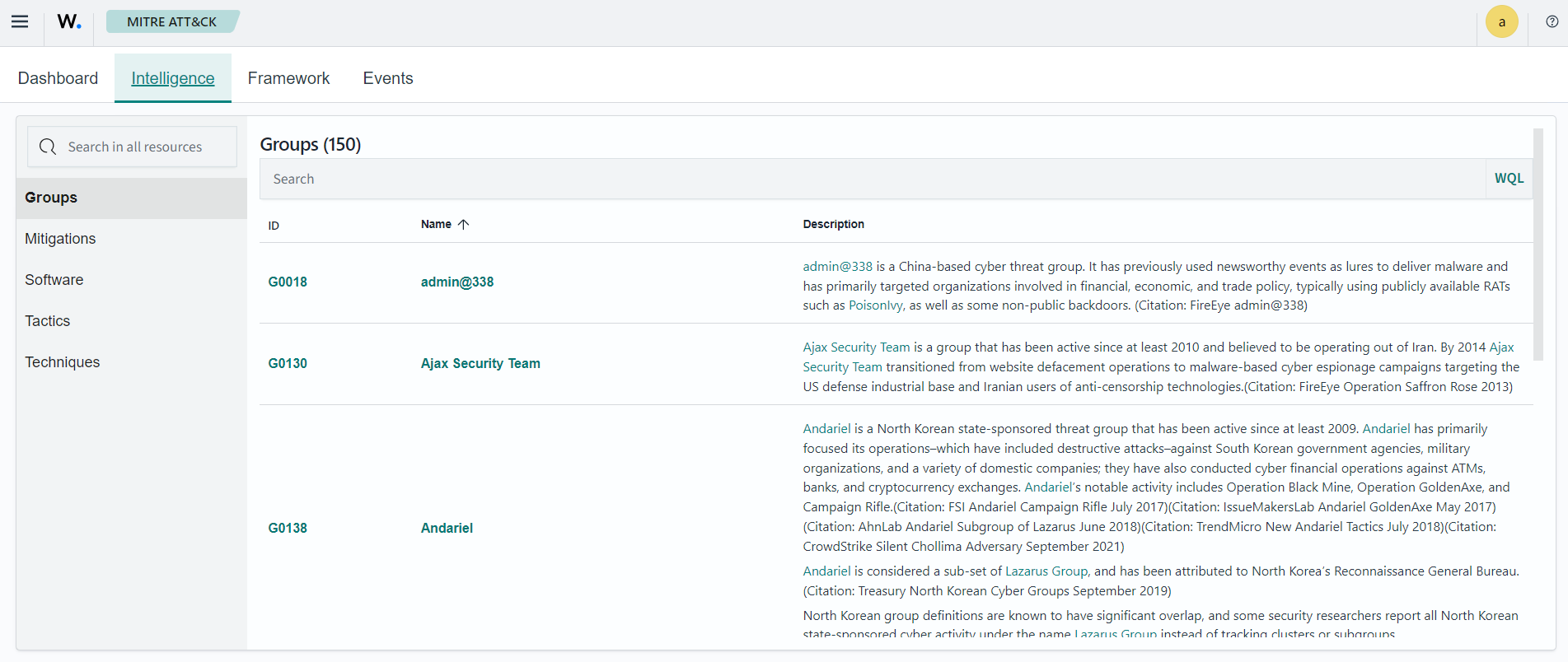
Task: Go to the Events tab
Action: point(388,78)
